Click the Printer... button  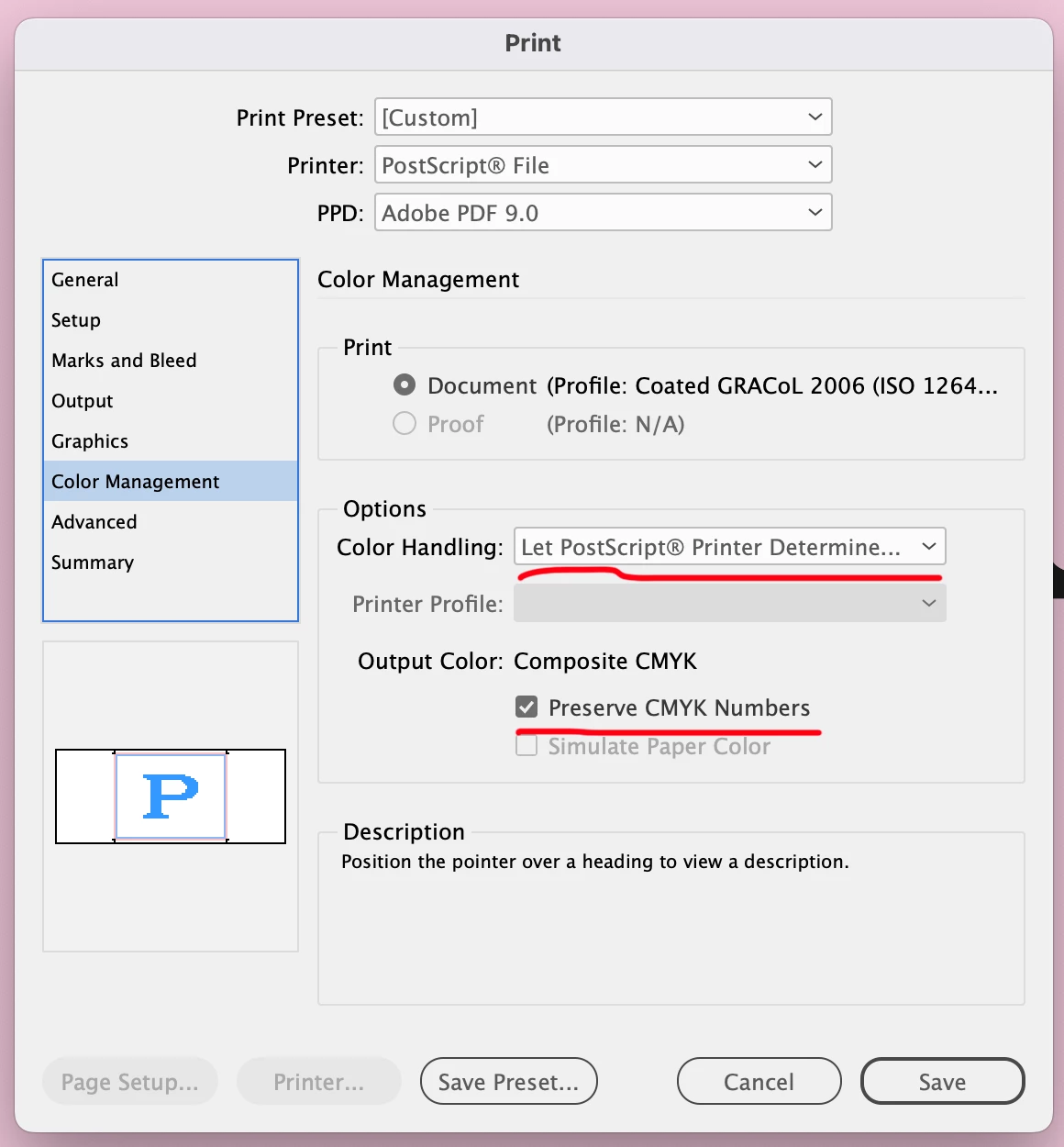pyautogui.click(x=319, y=1082)
